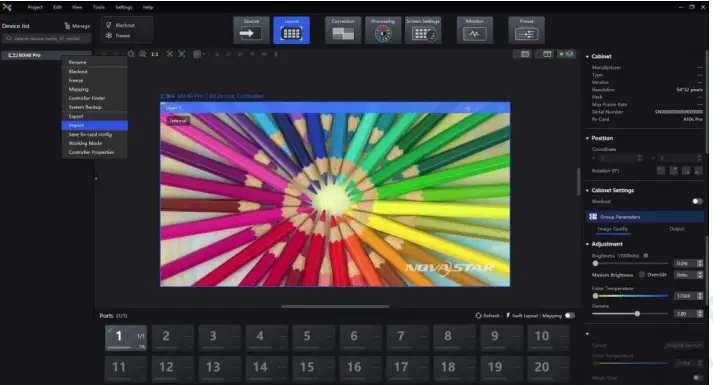This screenshot has width=713, height=385.
Task: Click the Blackout icon in top toolbar
Action: [109, 25]
